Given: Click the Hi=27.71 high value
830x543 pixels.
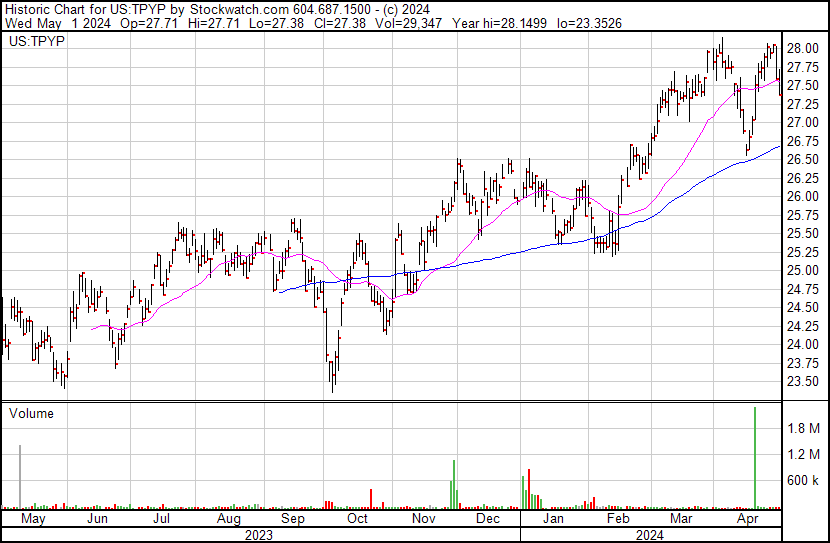Looking at the screenshot, I should (x=213, y=23).
